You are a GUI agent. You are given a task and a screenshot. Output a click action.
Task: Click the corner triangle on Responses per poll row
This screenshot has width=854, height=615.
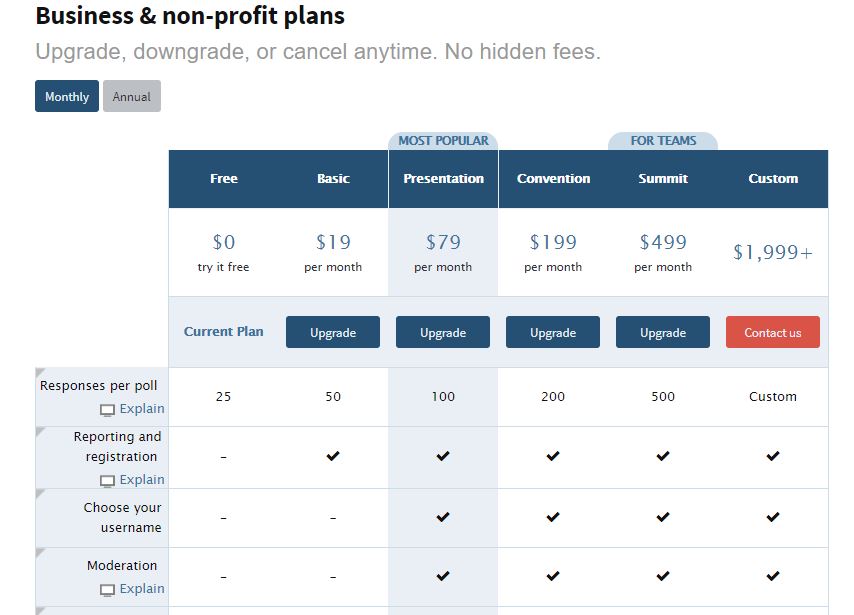[40, 372]
